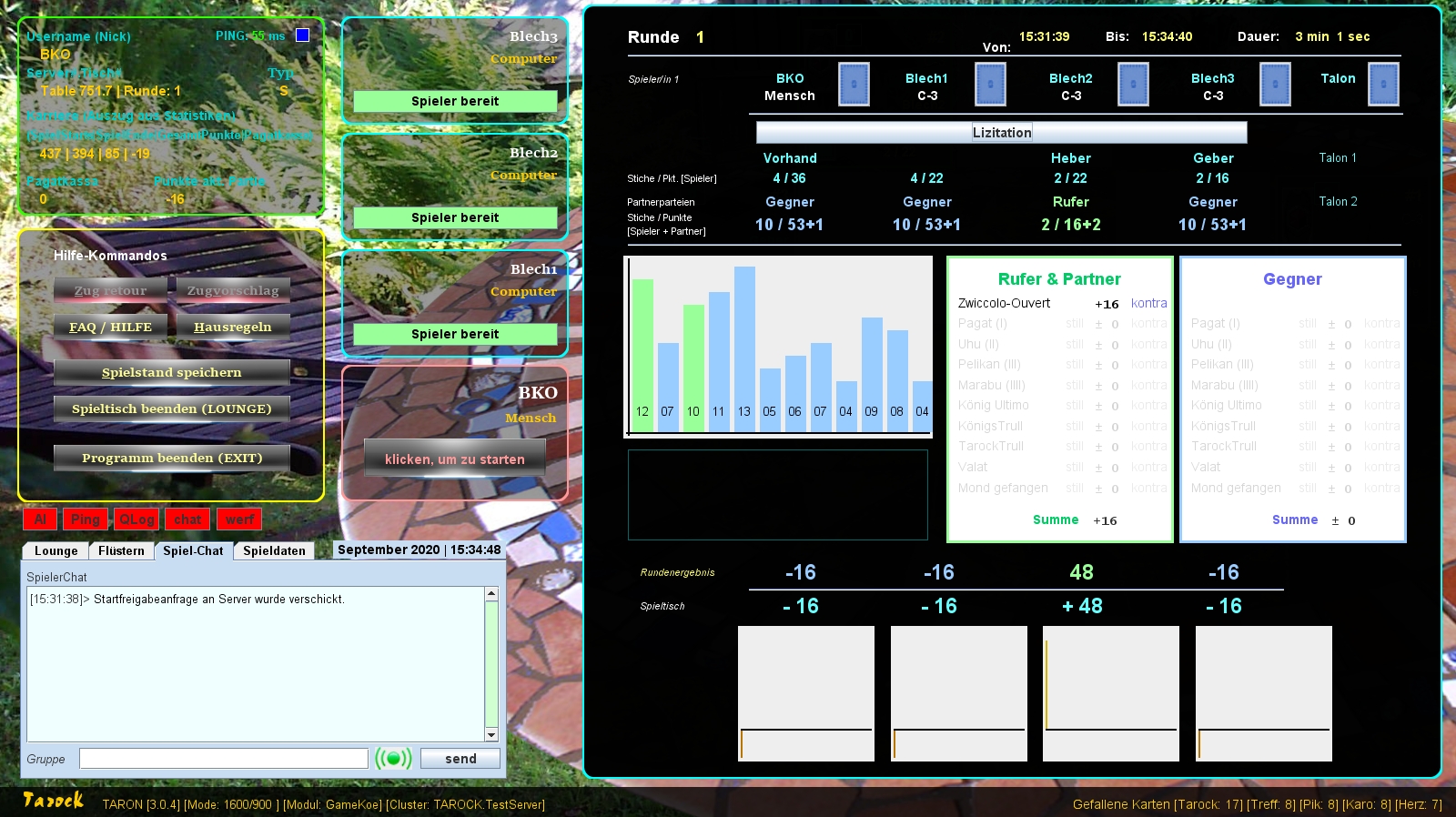Viewport: 1456px width, 817px height.
Task: Click BKO score graph thumbnail
Action: coord(806,693)
